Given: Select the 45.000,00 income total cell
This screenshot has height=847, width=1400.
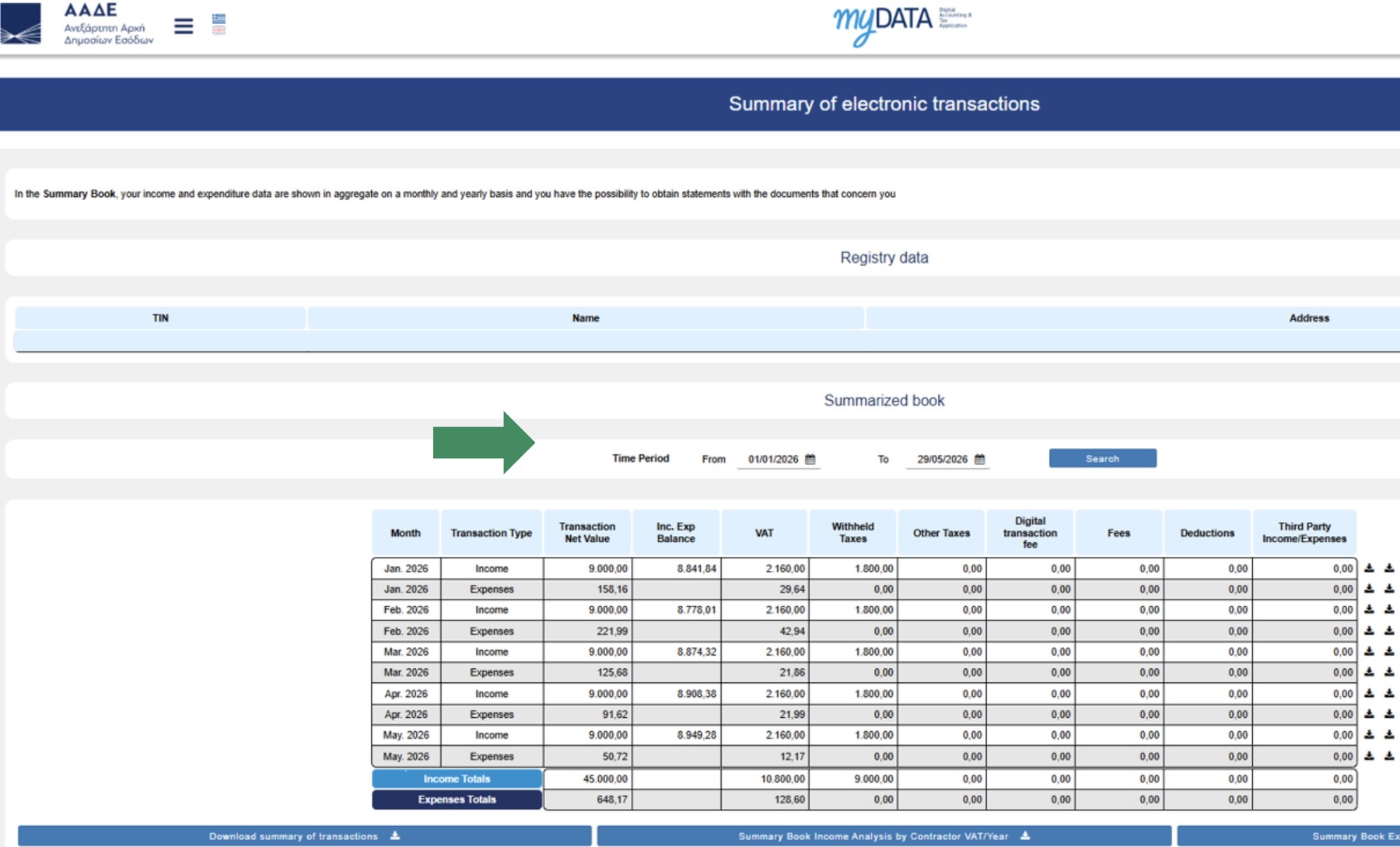Looking at the screenshot, I should pyautogui.click(x=588, y=779).
